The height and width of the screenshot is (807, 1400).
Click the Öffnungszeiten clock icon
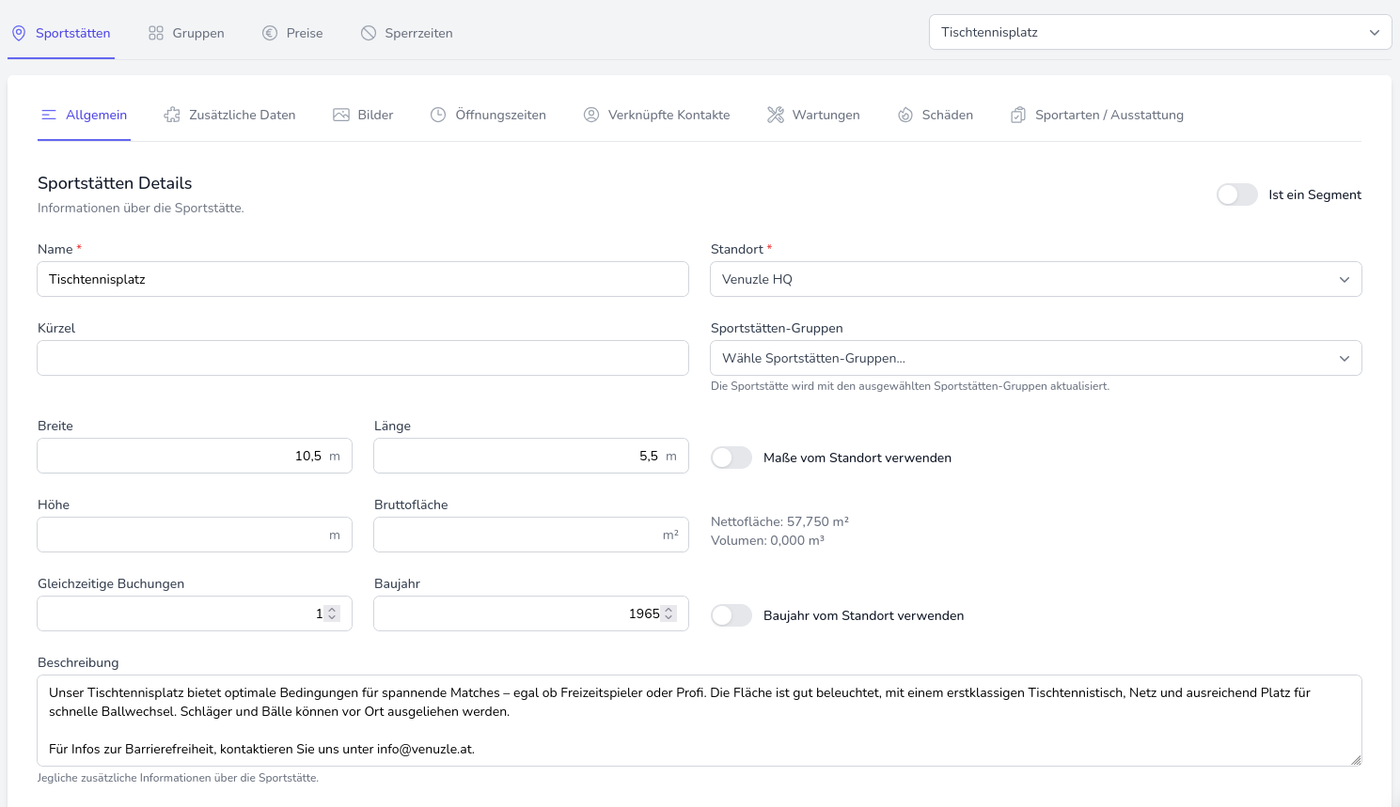pos(438,115)
